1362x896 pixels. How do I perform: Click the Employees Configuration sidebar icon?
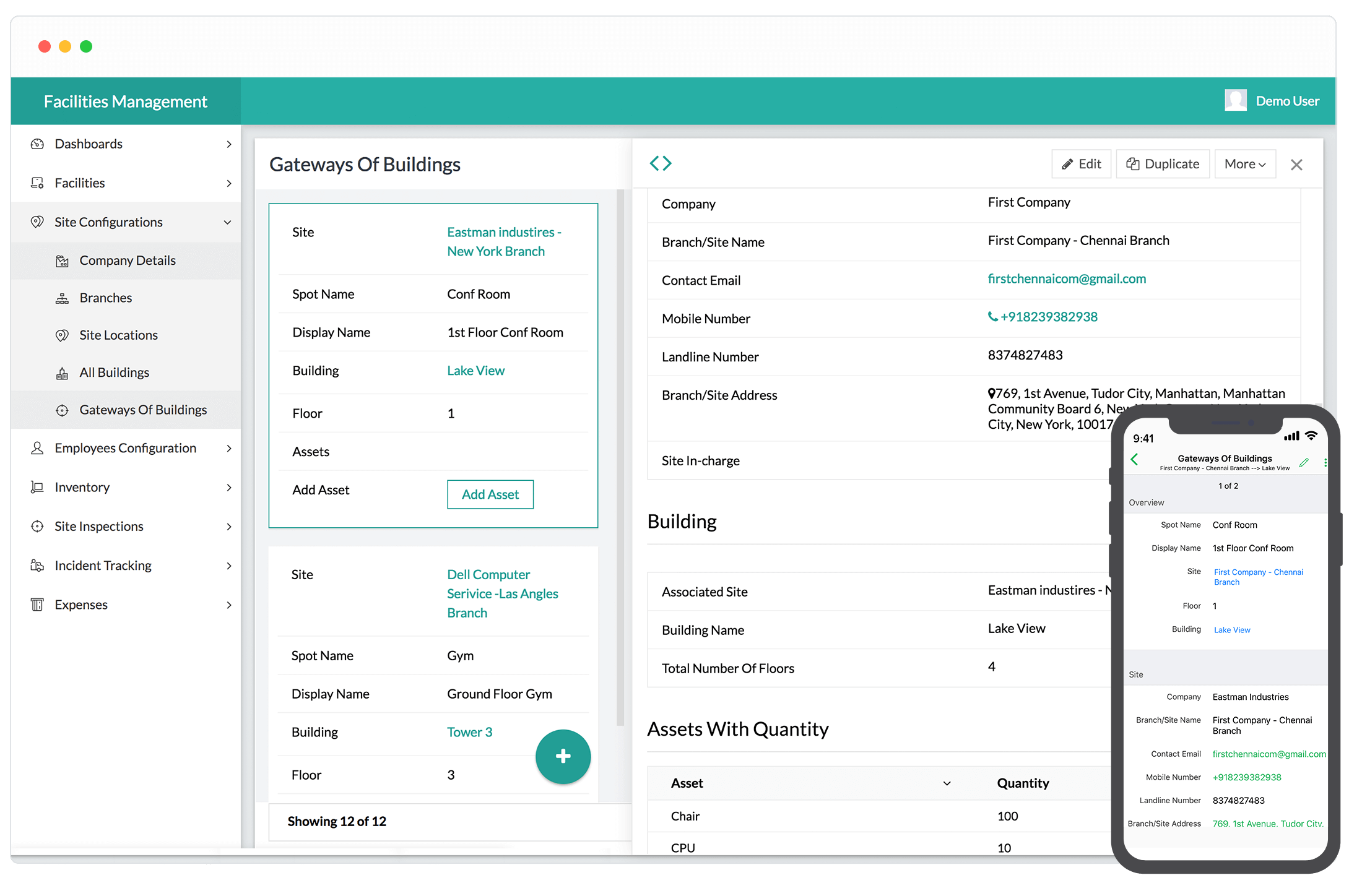(36, 448)
